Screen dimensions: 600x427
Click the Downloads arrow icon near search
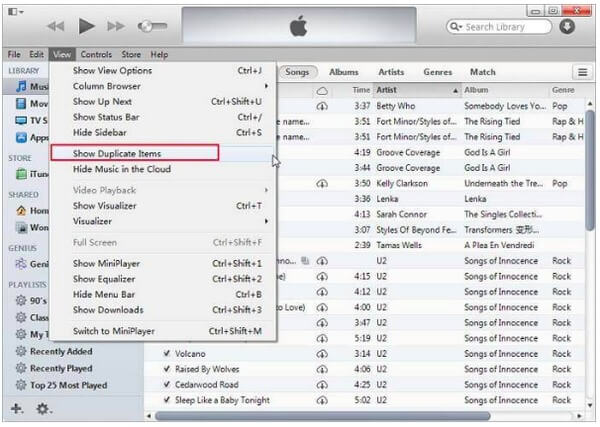click(567, 26)
